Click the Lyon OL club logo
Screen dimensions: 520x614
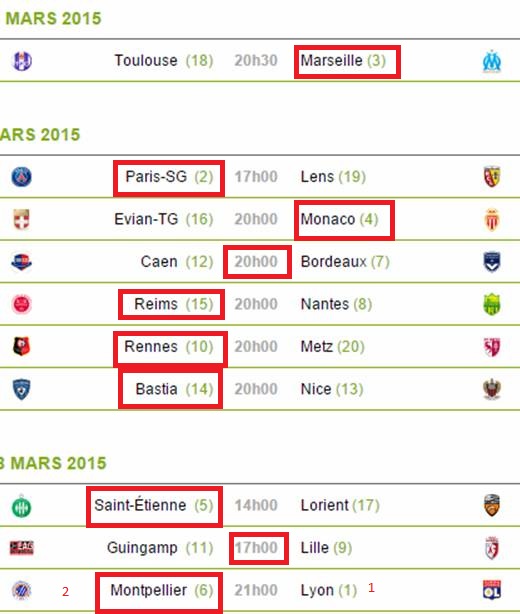492,590
